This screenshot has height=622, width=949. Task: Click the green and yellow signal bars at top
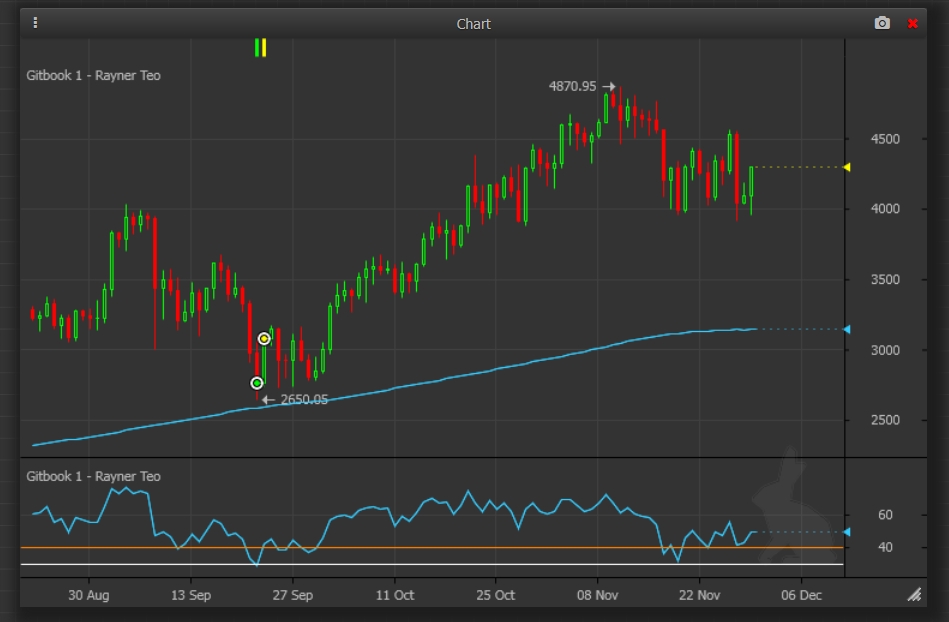coord(260,48)
